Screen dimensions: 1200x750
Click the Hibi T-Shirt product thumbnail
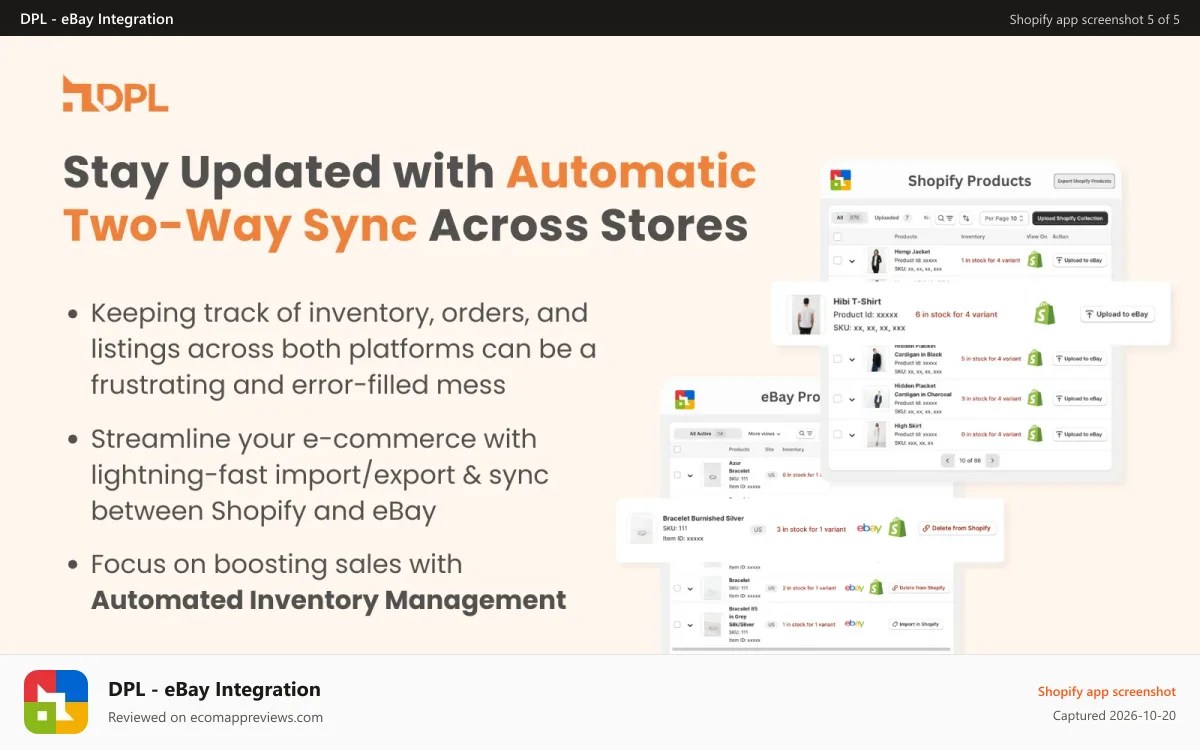pos(805,314)
